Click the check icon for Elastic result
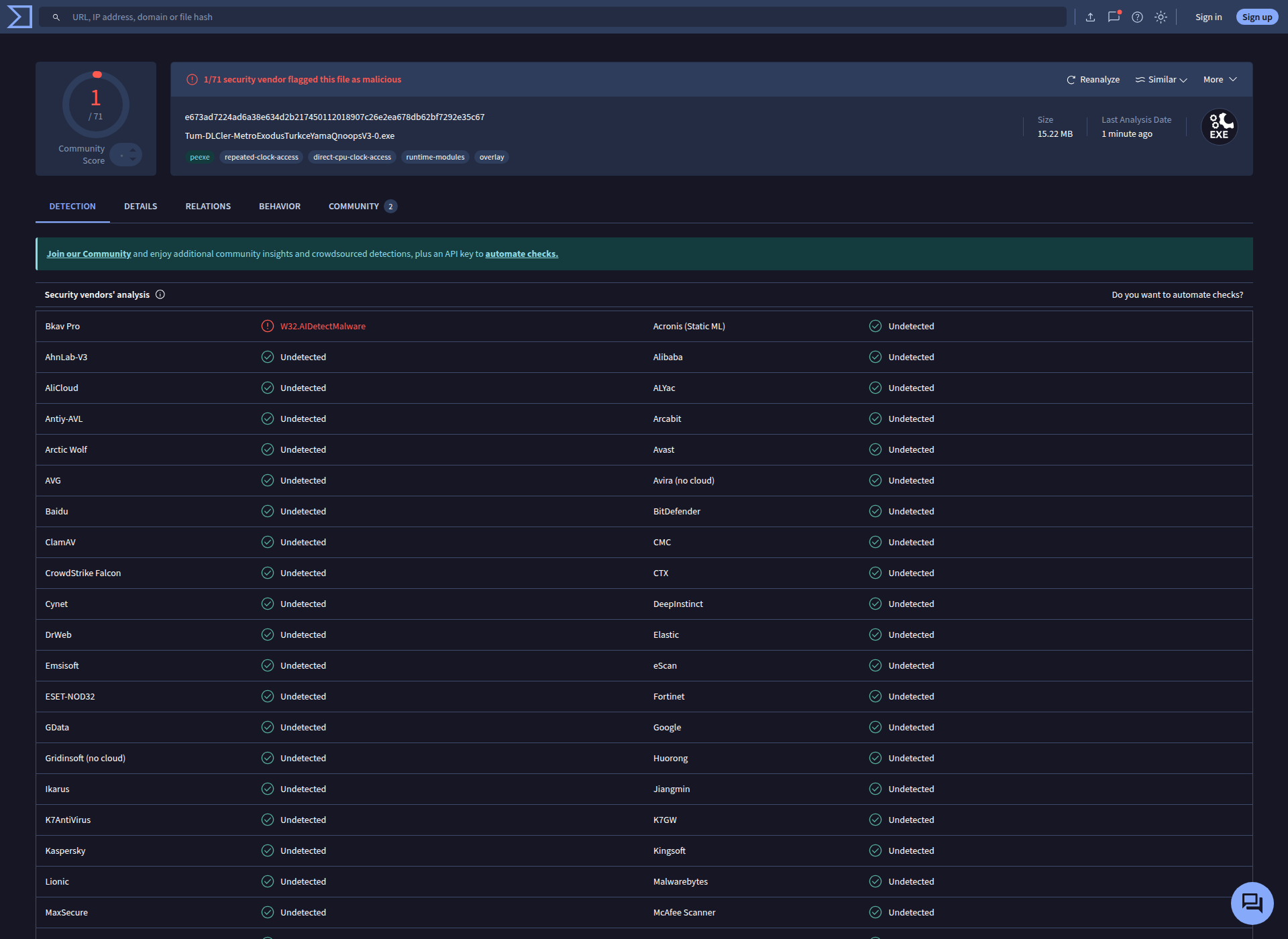1288x939 pixels. [875, 635]
